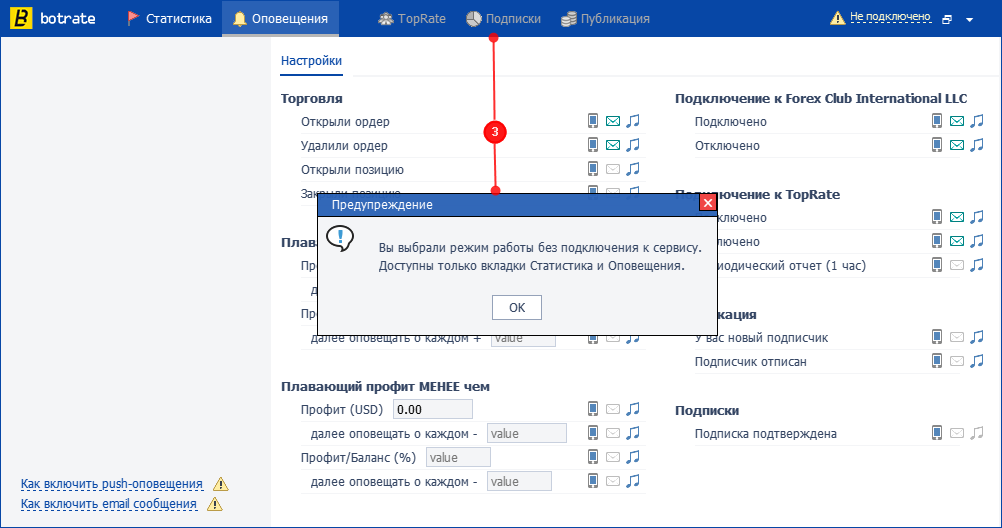Viewport: 1002px width, 528px height.
Task: Click the Профит (USD) 0.00 input field
Action: (x=433, y=409)
